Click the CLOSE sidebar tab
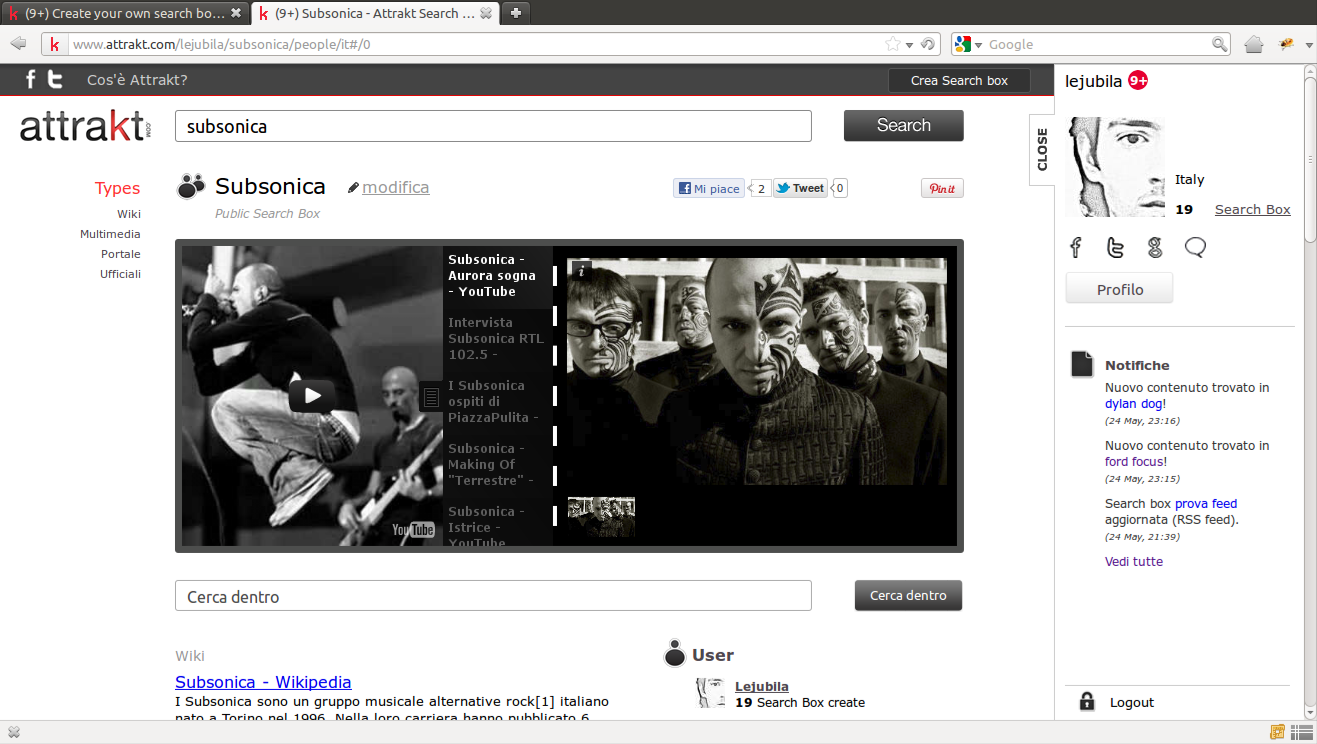 [1042, 149]
